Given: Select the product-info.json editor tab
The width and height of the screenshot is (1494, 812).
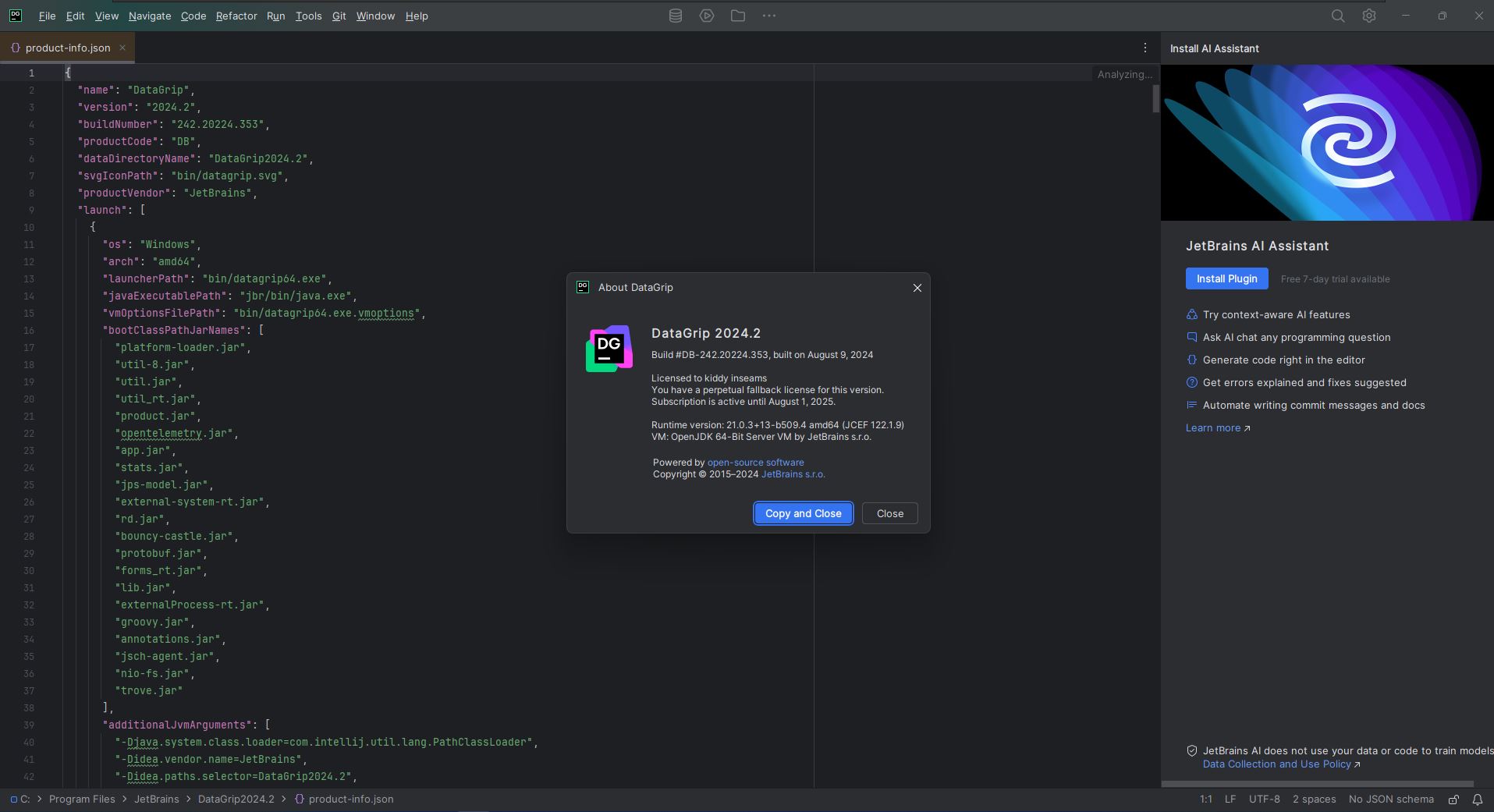Looking at the screenshot, I should click(x=67, y=48).
